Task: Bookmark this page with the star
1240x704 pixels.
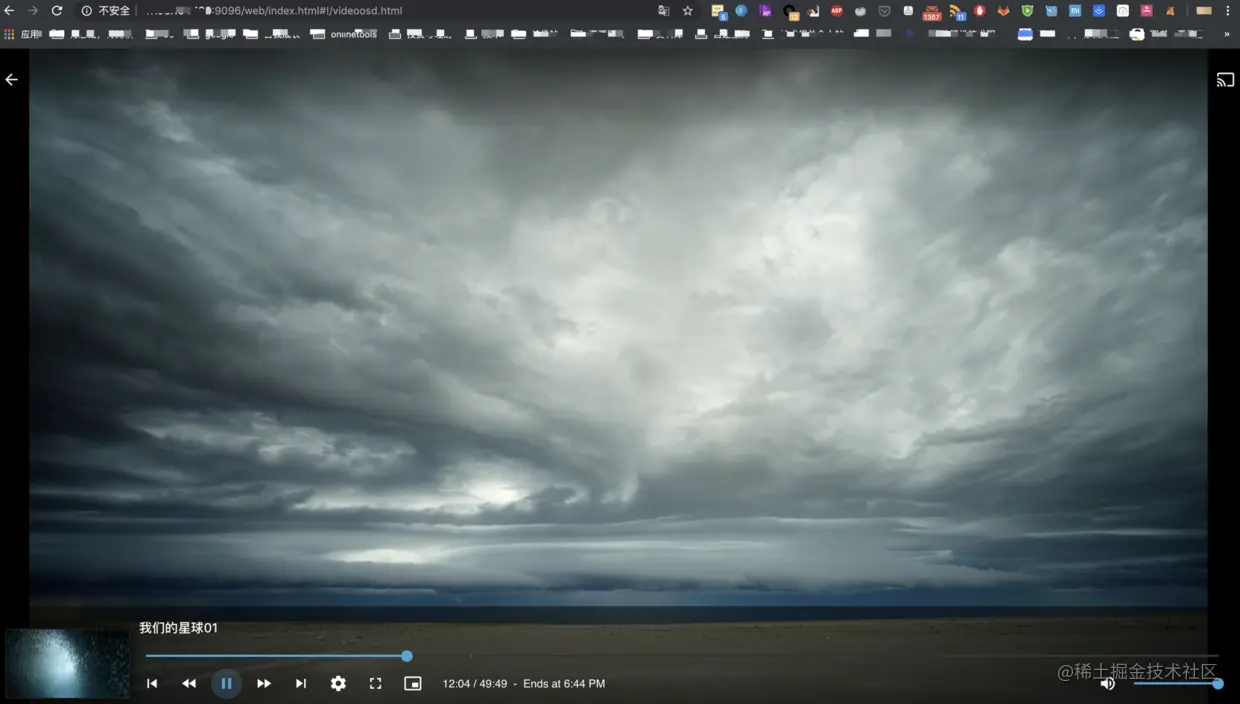Action: 688,11
